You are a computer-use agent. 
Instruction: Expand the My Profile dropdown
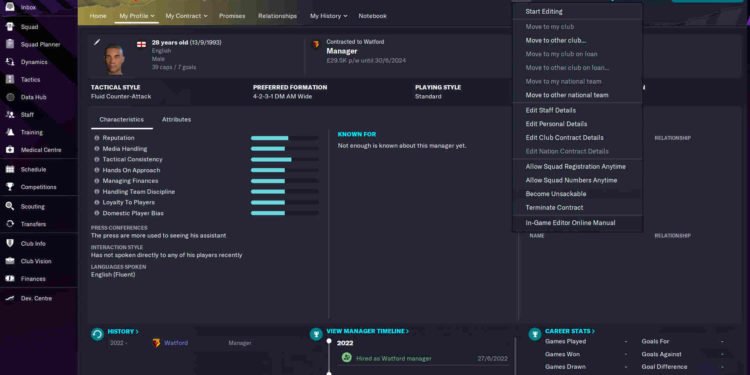coord(137,16)
